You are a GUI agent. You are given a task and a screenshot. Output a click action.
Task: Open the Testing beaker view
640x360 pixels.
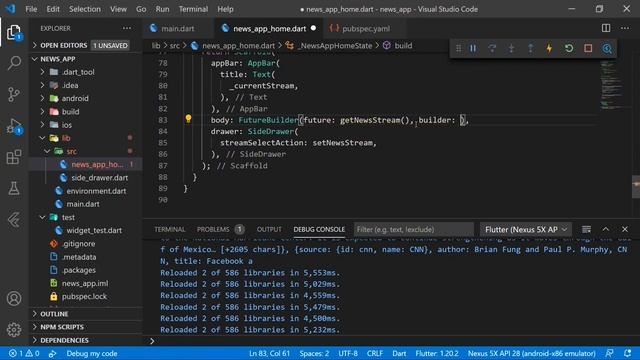point(14,188)
